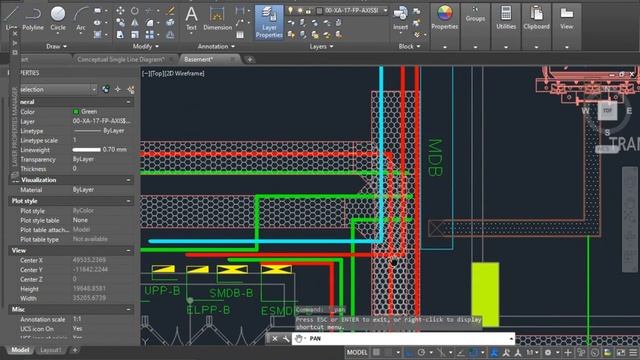Collapse the Plot style section
This screenshot has width=640, height=360.
[x=129, y=201]
